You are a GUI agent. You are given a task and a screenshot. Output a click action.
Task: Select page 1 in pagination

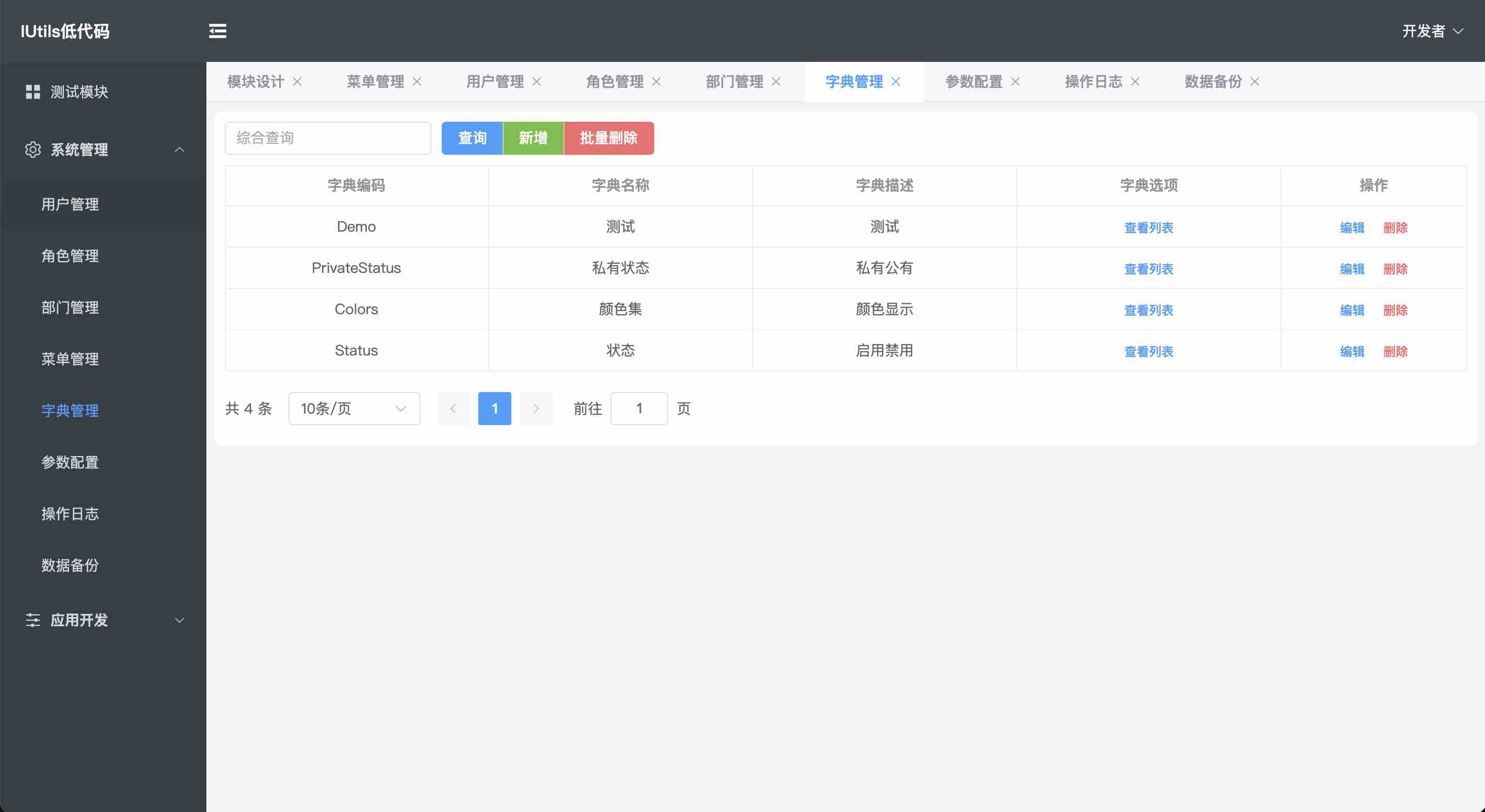coord(494,408)
